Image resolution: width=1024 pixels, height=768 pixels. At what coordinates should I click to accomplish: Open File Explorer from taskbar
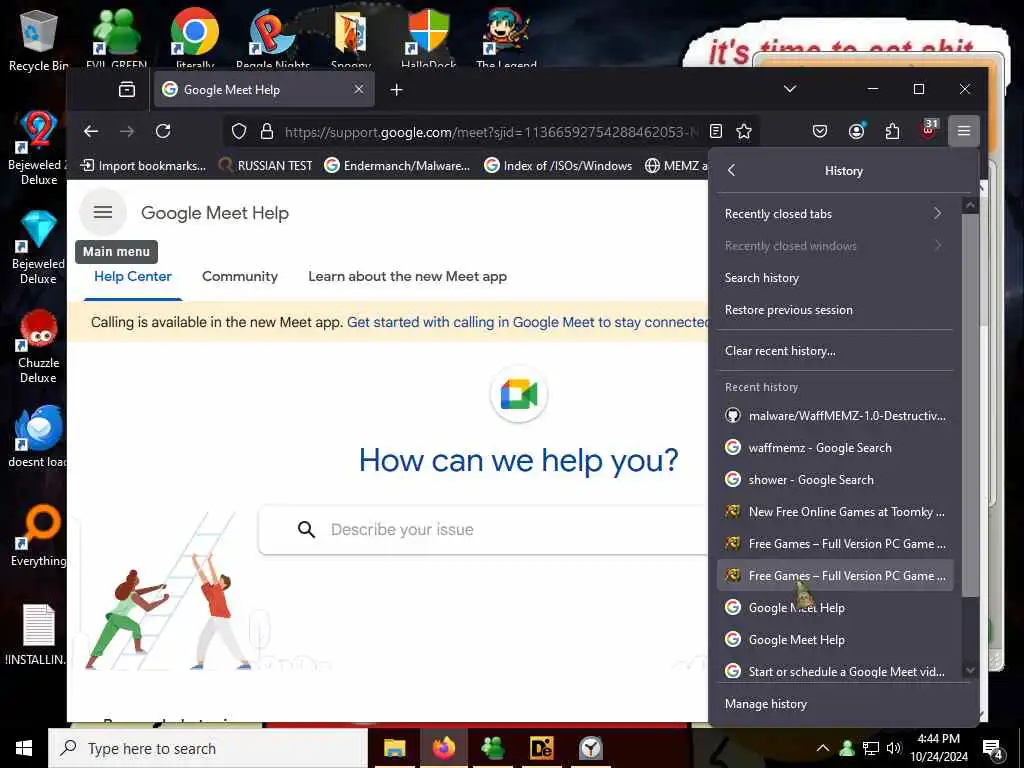[x=394, y=748]
